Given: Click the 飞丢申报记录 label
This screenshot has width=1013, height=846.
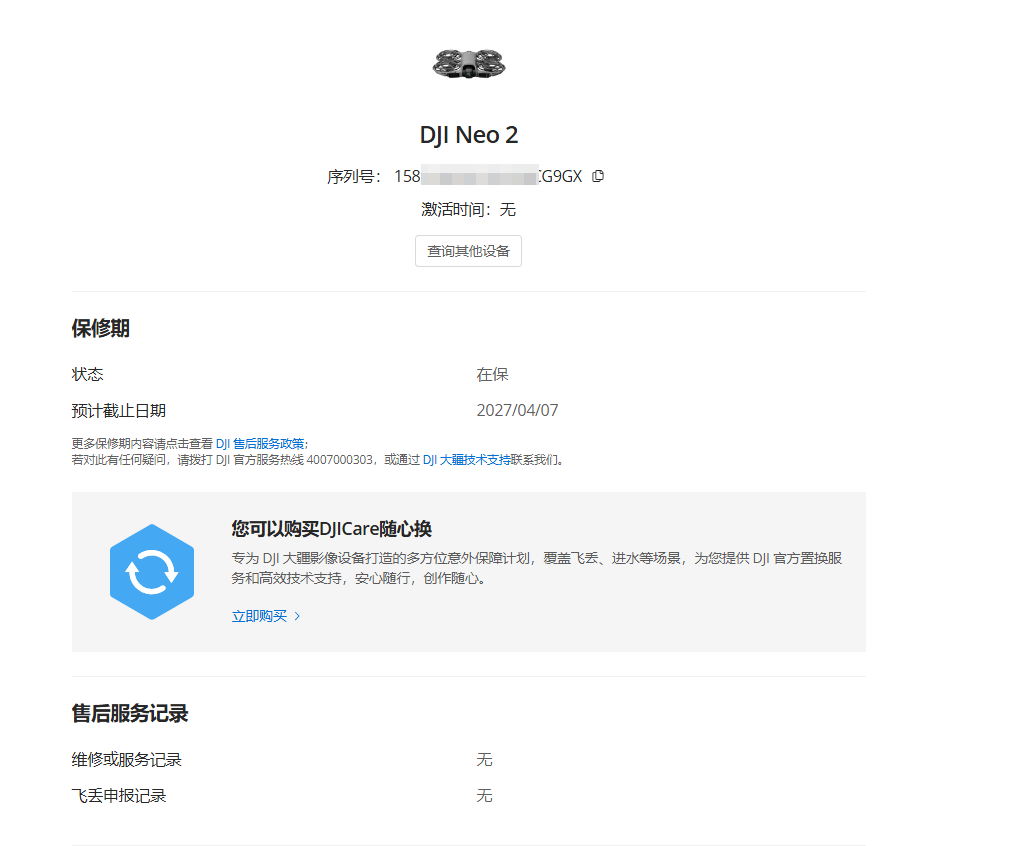Looking at the screenshot, I should [x=119, y=796].
